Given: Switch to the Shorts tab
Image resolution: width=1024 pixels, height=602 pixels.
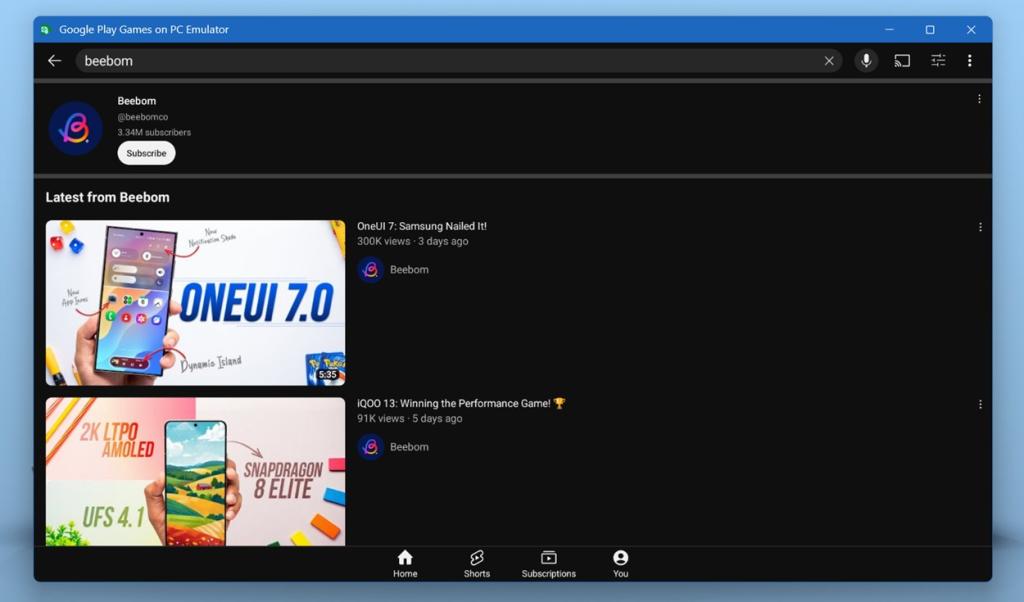Looking at the screenshot, I should pyautogui.click(x=477, y=563).
